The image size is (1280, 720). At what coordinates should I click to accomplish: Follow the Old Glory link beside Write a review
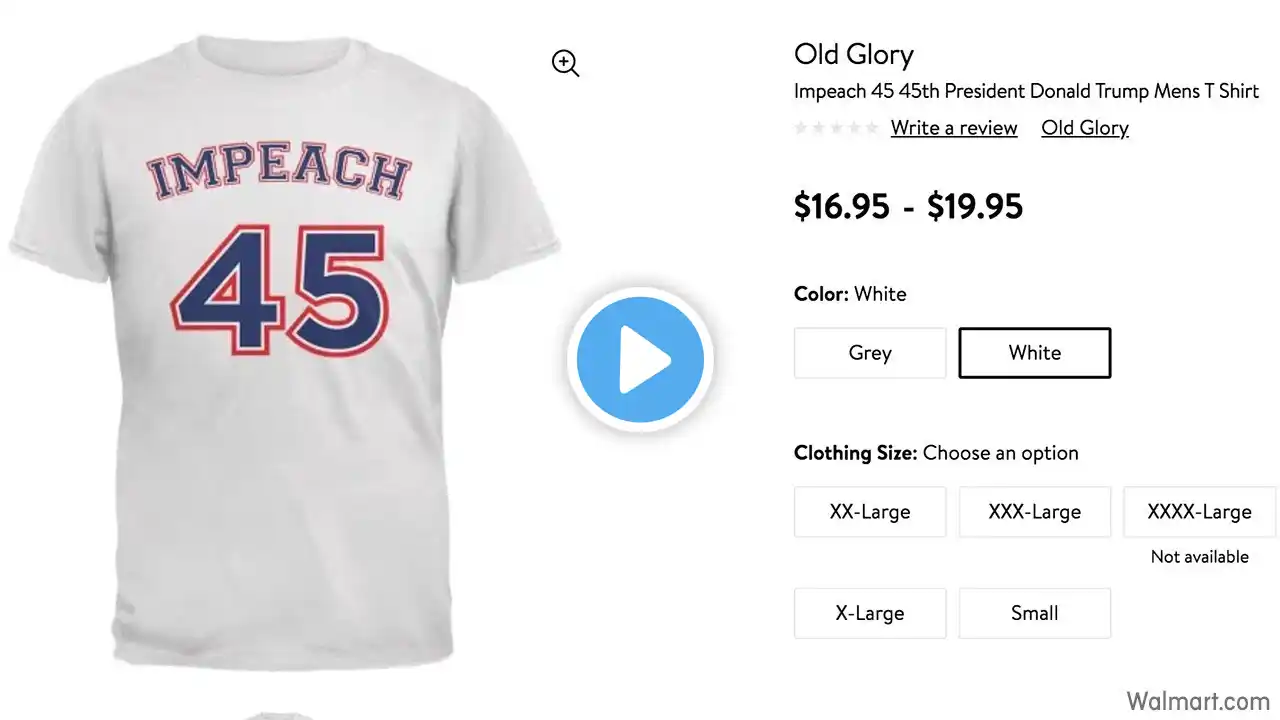pyautogui.click(x=1085, y=128)
